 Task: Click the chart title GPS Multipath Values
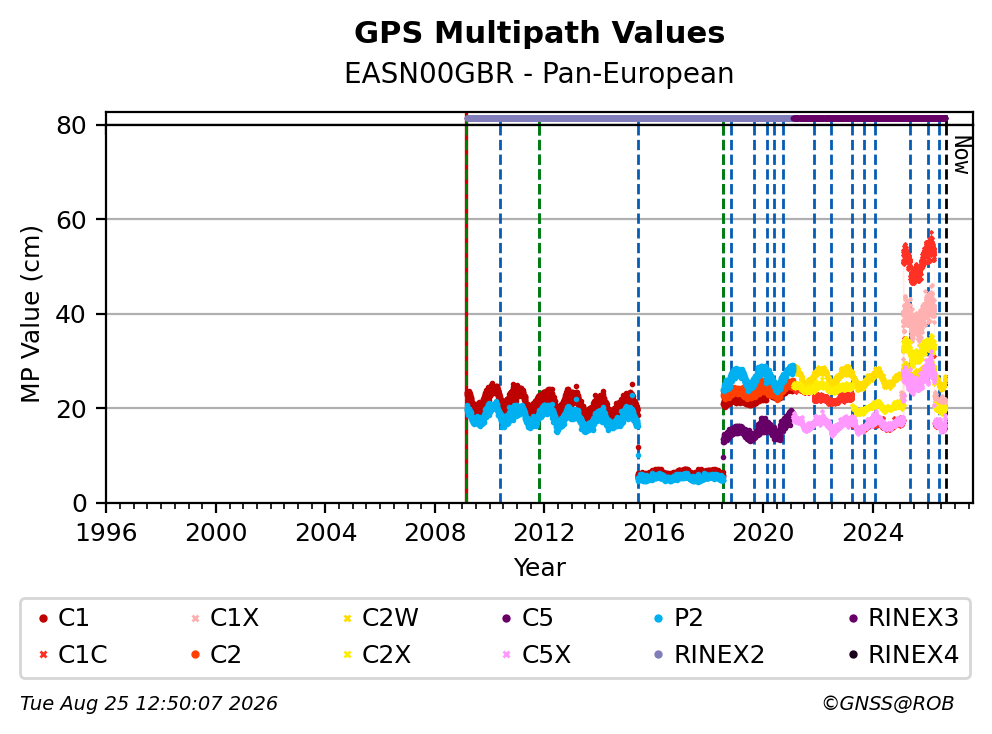(539, 32)
